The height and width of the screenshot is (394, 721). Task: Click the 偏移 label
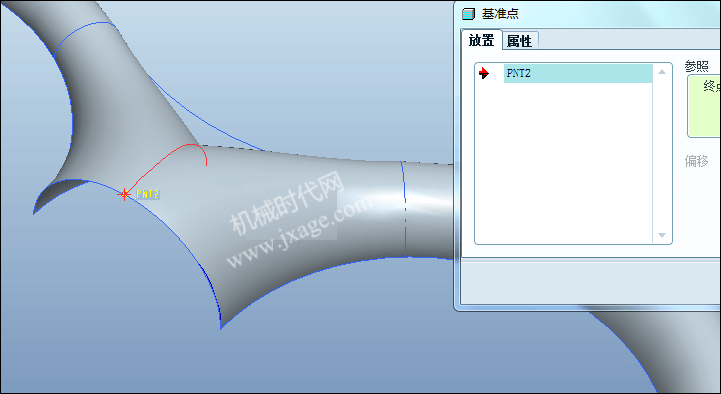[696, 161]
